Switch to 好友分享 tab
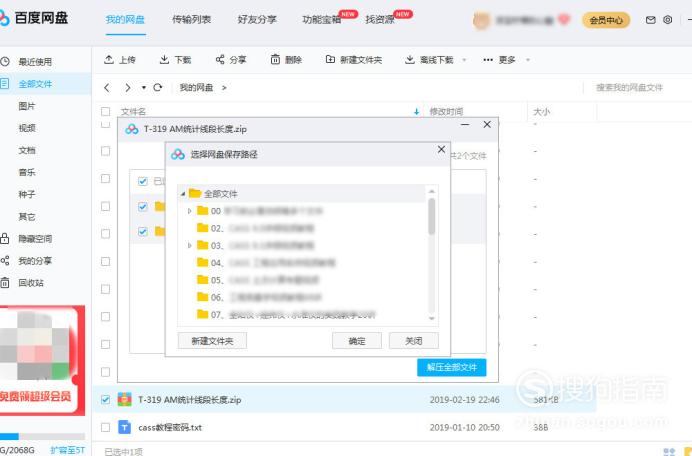The height and width of the screenshot is (456, 692). [257, 19]
